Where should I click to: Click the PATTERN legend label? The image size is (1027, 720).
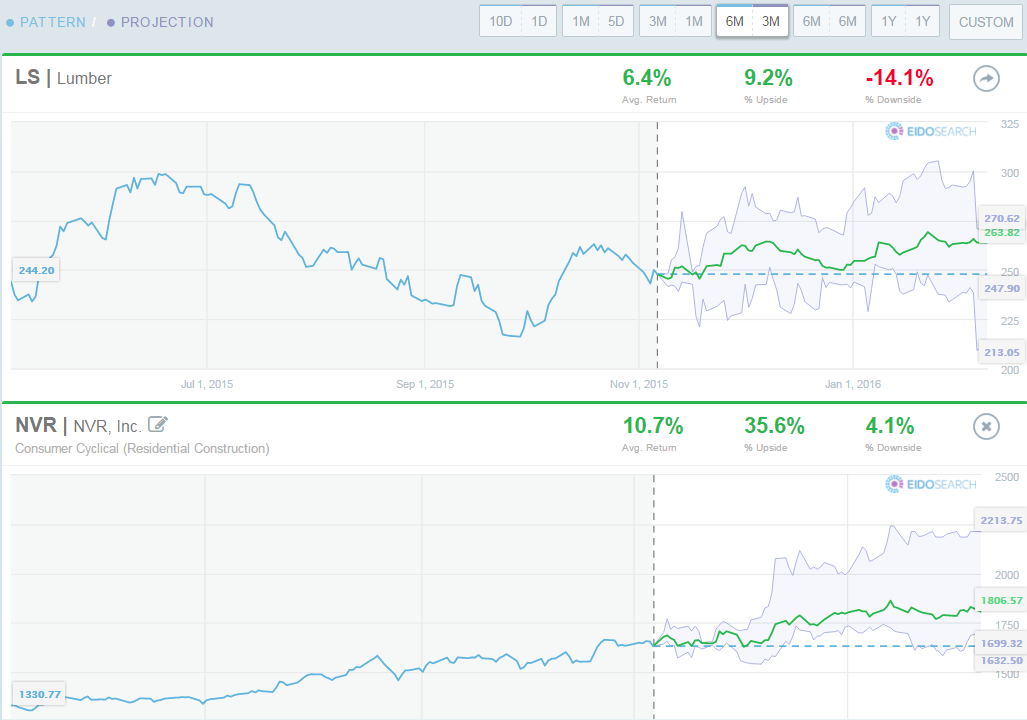(52, 22)
